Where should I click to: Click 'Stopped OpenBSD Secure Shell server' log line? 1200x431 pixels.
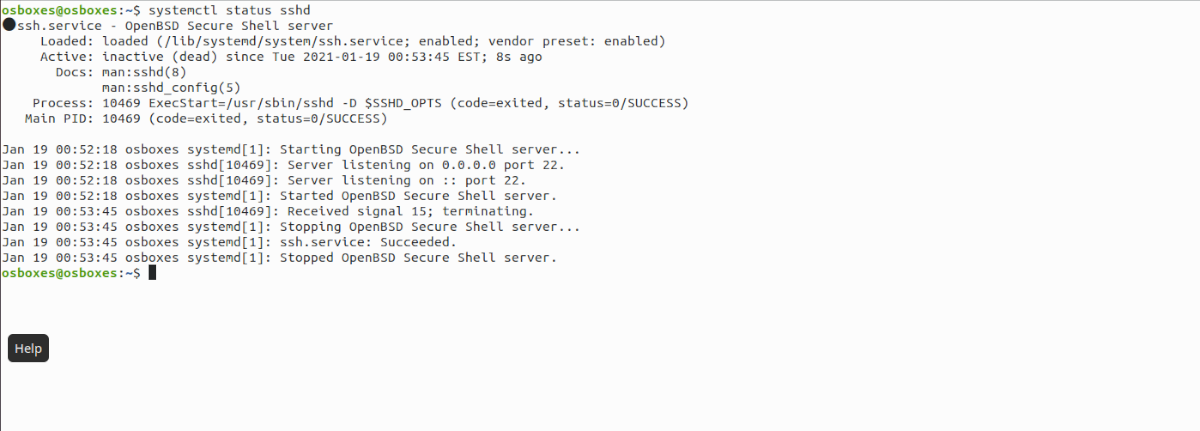click(421, 258)
